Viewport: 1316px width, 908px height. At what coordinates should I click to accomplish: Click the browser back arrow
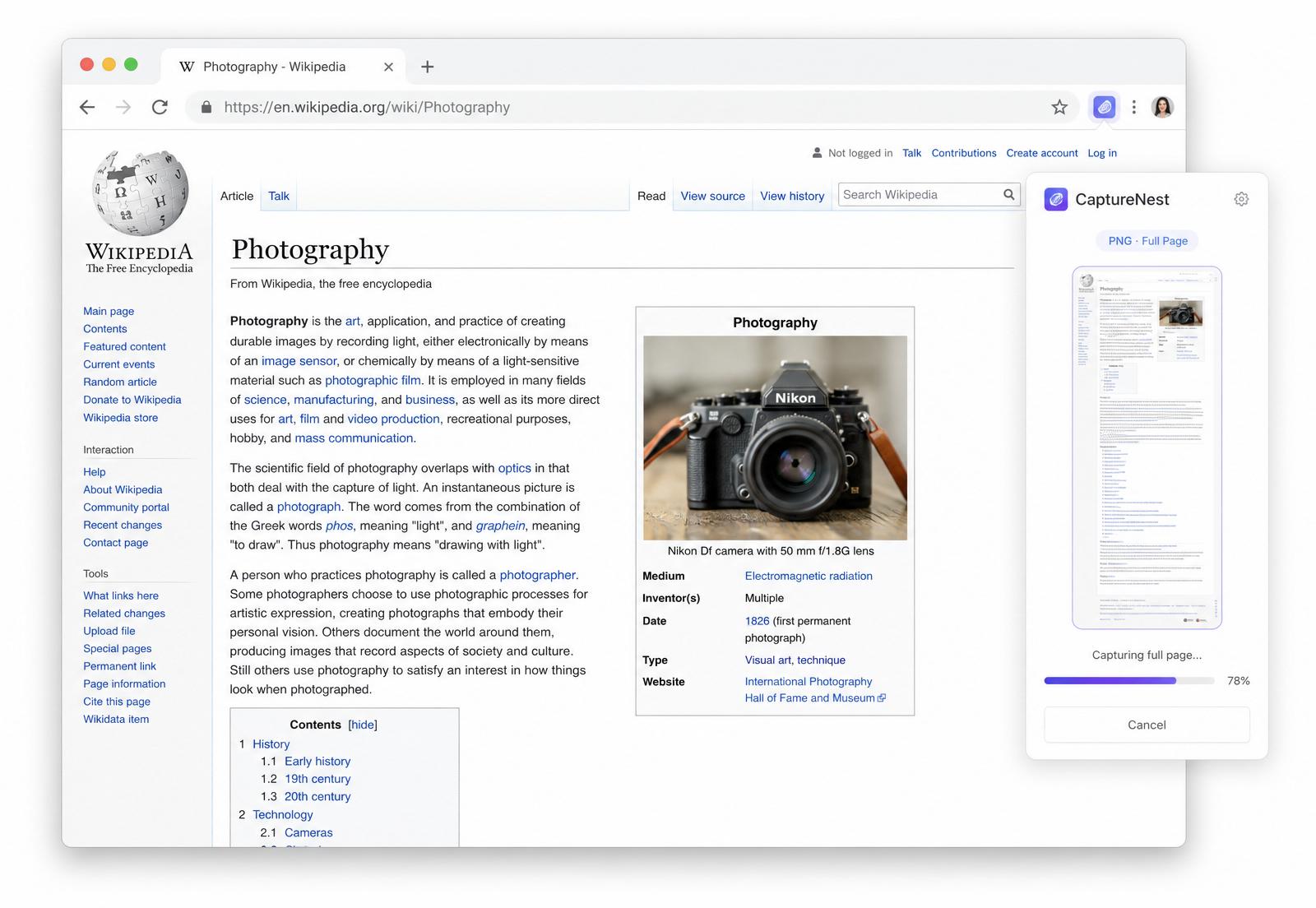tap(87, 107)
